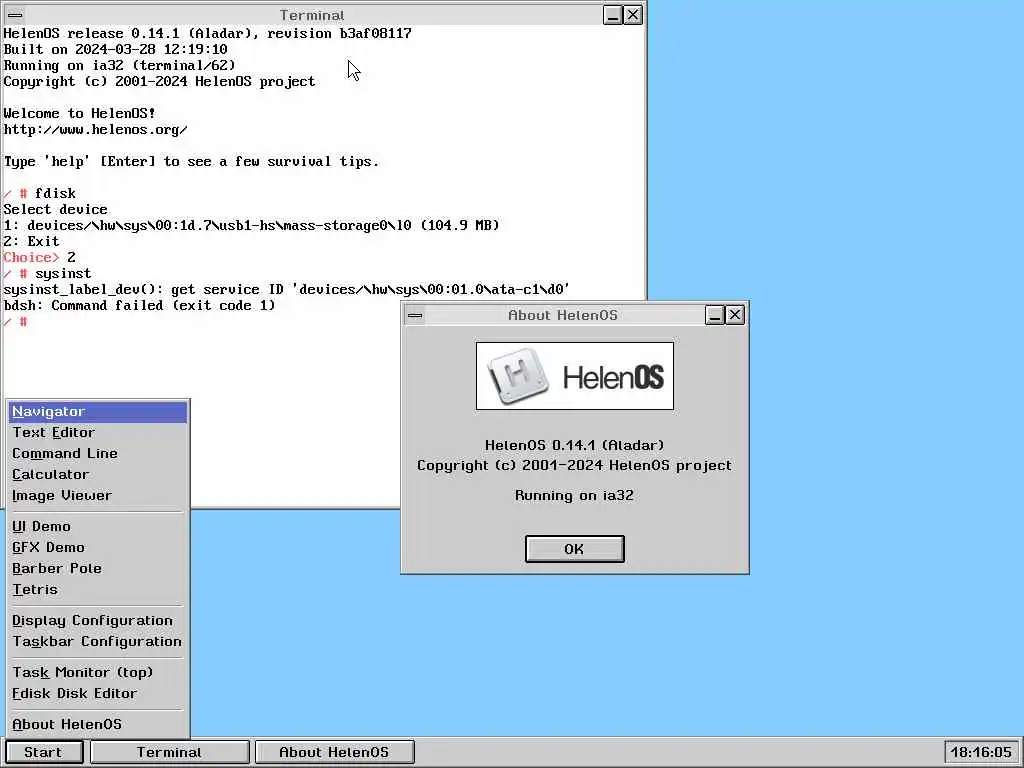Click 'bdsh: Command failed (exit code 1)' line
1024x768 pixels.
[139, 306]
